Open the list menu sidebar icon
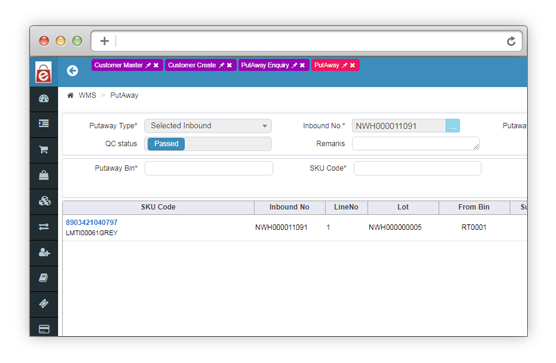556x363 pixels. [x=44, y=123]
